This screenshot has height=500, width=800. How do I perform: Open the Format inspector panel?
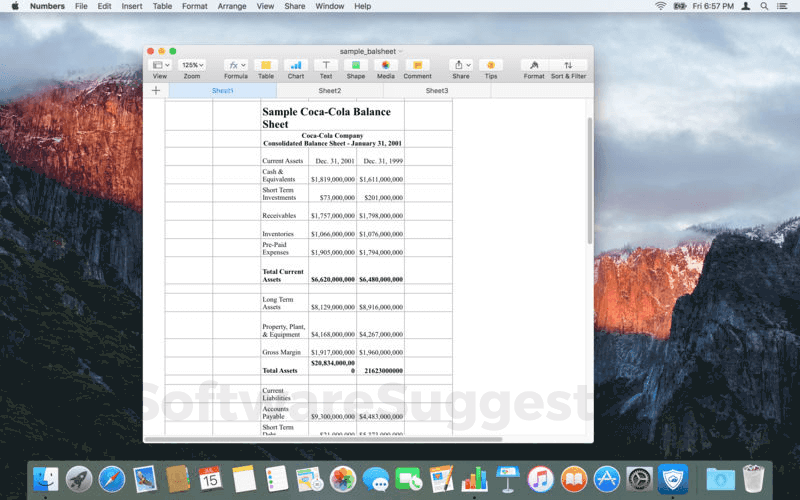(534, 65)
